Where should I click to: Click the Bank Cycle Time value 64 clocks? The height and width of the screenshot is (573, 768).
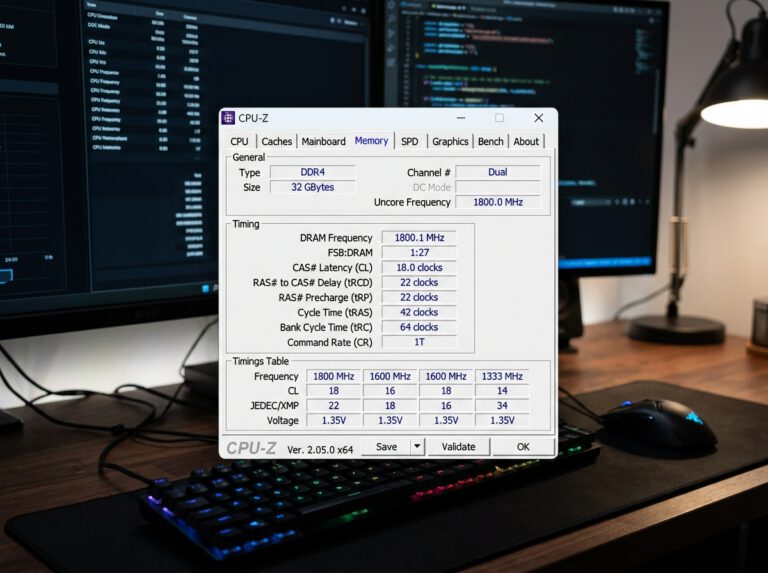[x=419, y=327]
